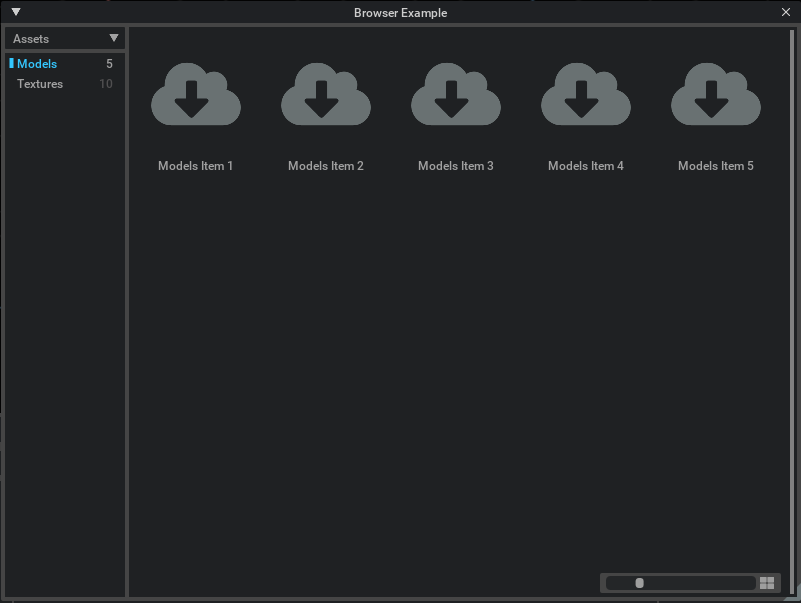Download Models Item 3 via its cloud icon
This screenshot has width=801, height=603.
tap(456, 95)
